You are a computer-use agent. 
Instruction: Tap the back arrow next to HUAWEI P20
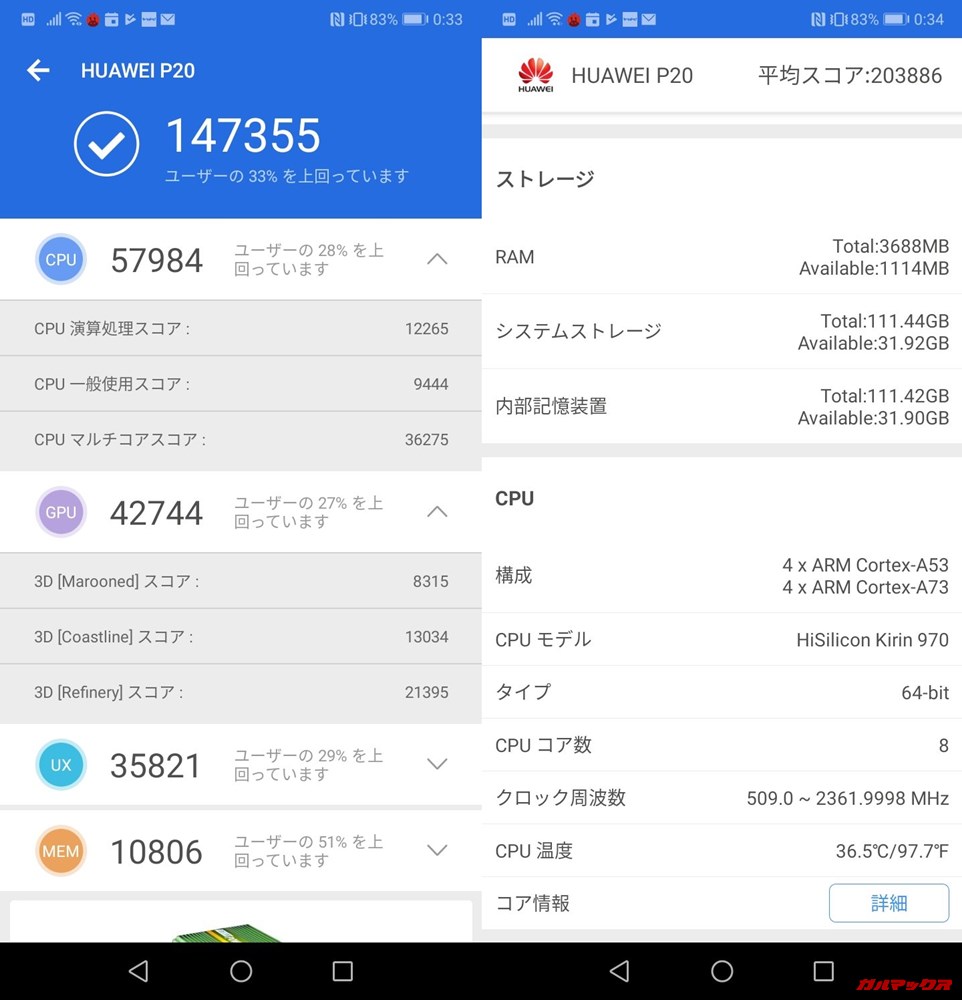(x=37, y=70)
